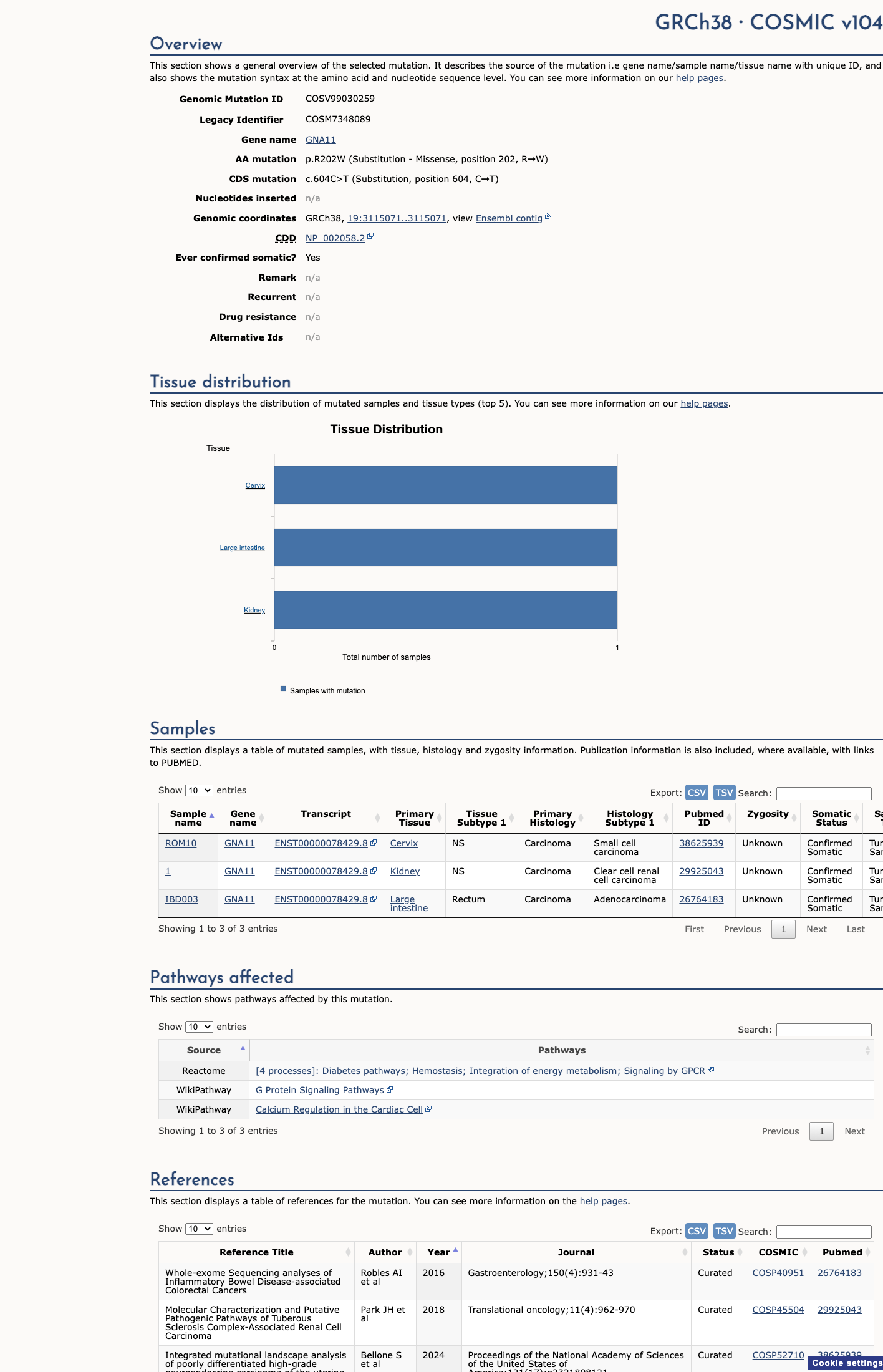883x1372 pixels.
Task: Sort Samples table by Zygosity
Action: 768,818
